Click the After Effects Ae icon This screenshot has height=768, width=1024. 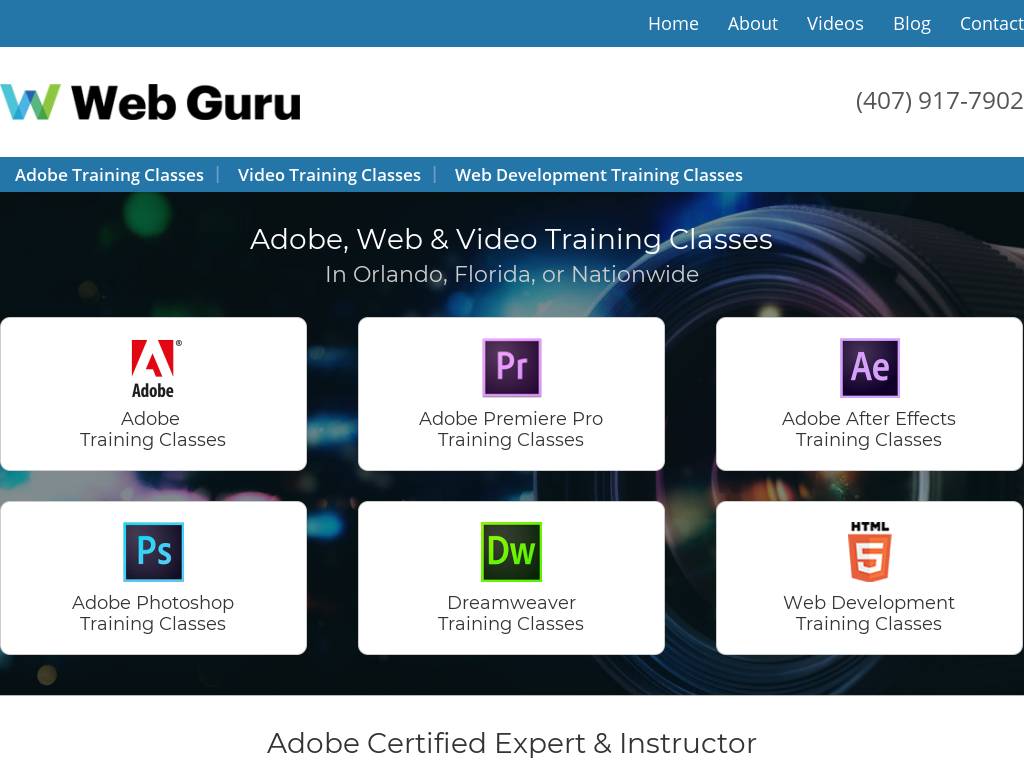coord(869,367)
